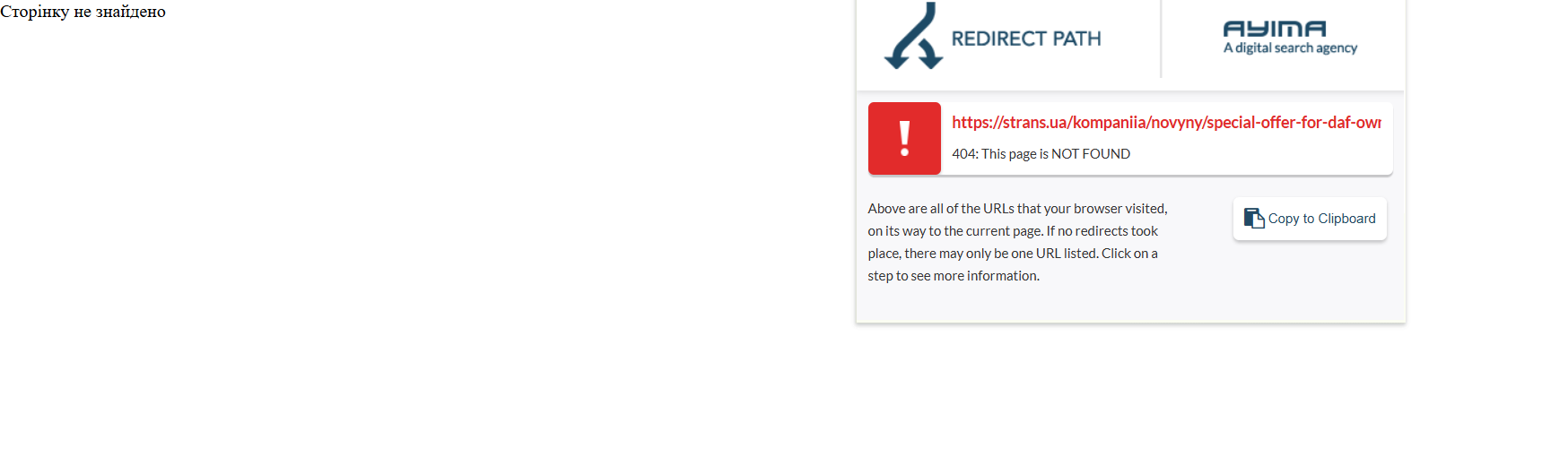The height and width of the screenshot is (457, 1568).
Task: Click the red exclamation error icon
Action: (904, 138)
